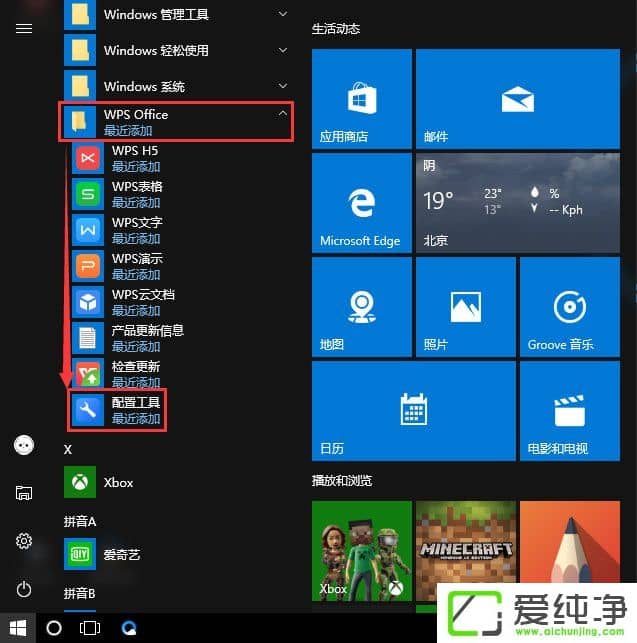Open the 应用商店 Store tile
The height and width of the screenshot is (643, 637).
click(x=362, y=98)
